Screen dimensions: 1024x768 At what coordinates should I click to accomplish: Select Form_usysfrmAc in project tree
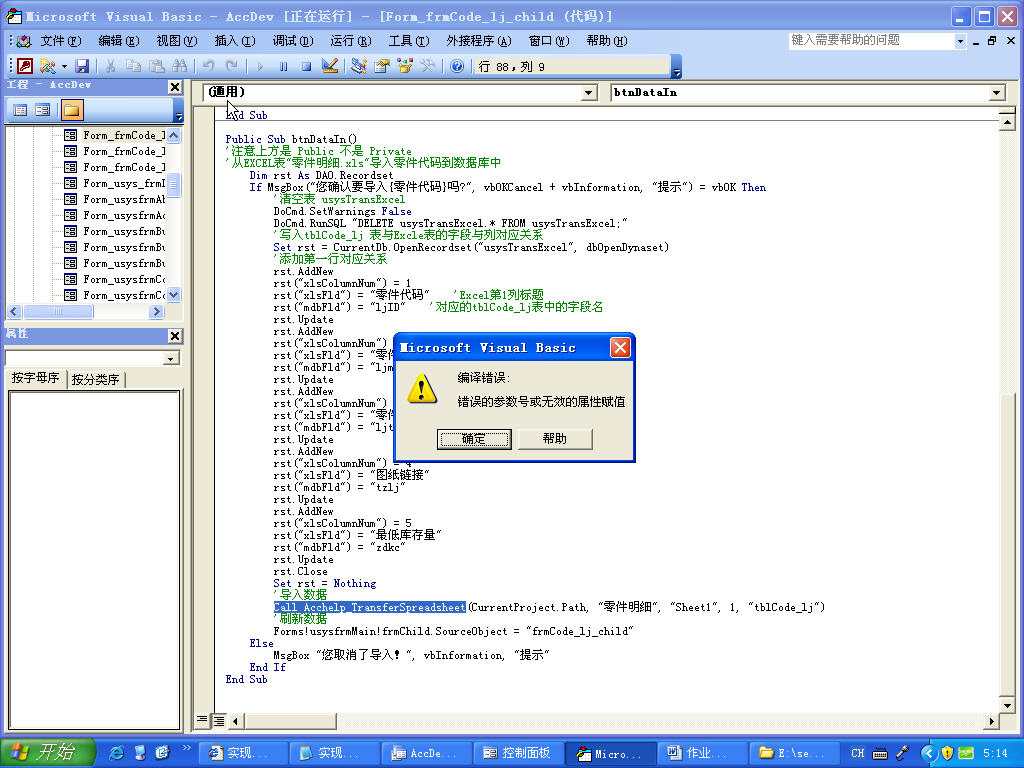(124, 216)
